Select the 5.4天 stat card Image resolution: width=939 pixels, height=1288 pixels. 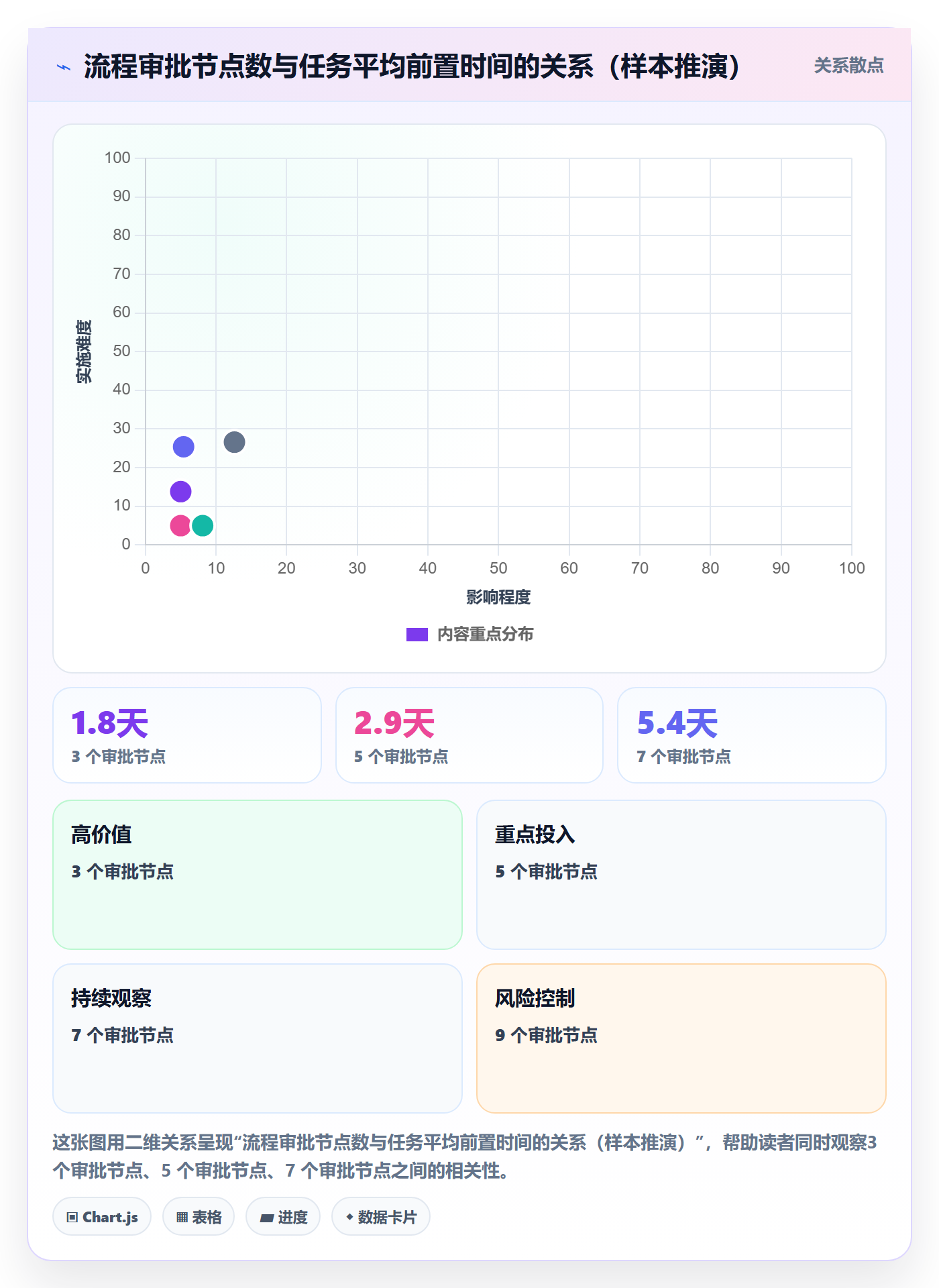coord(752,735)
